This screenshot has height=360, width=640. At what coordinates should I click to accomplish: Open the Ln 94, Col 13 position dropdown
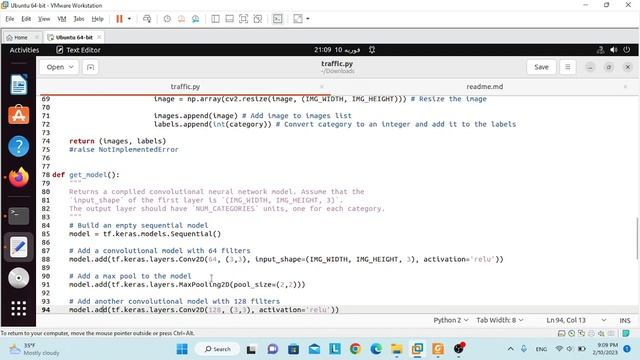click(576, 320)
